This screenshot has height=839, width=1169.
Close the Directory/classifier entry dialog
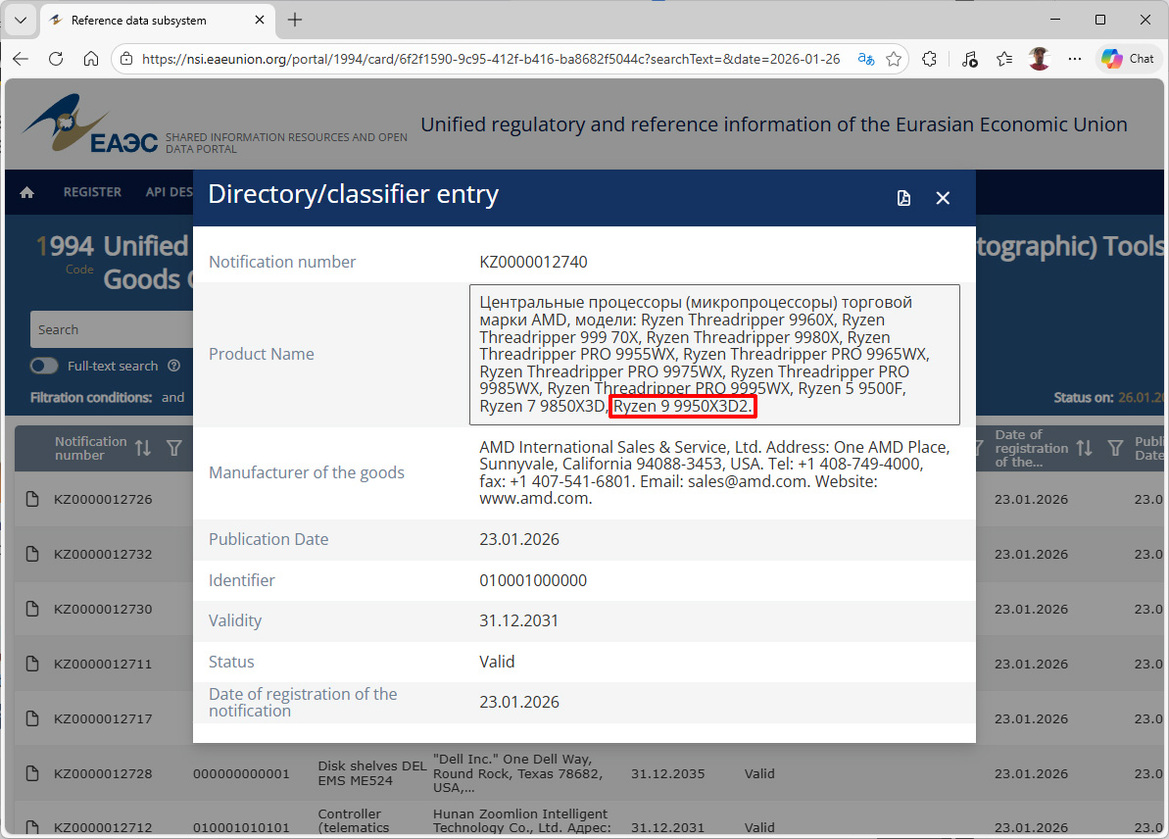coord(942,198)
